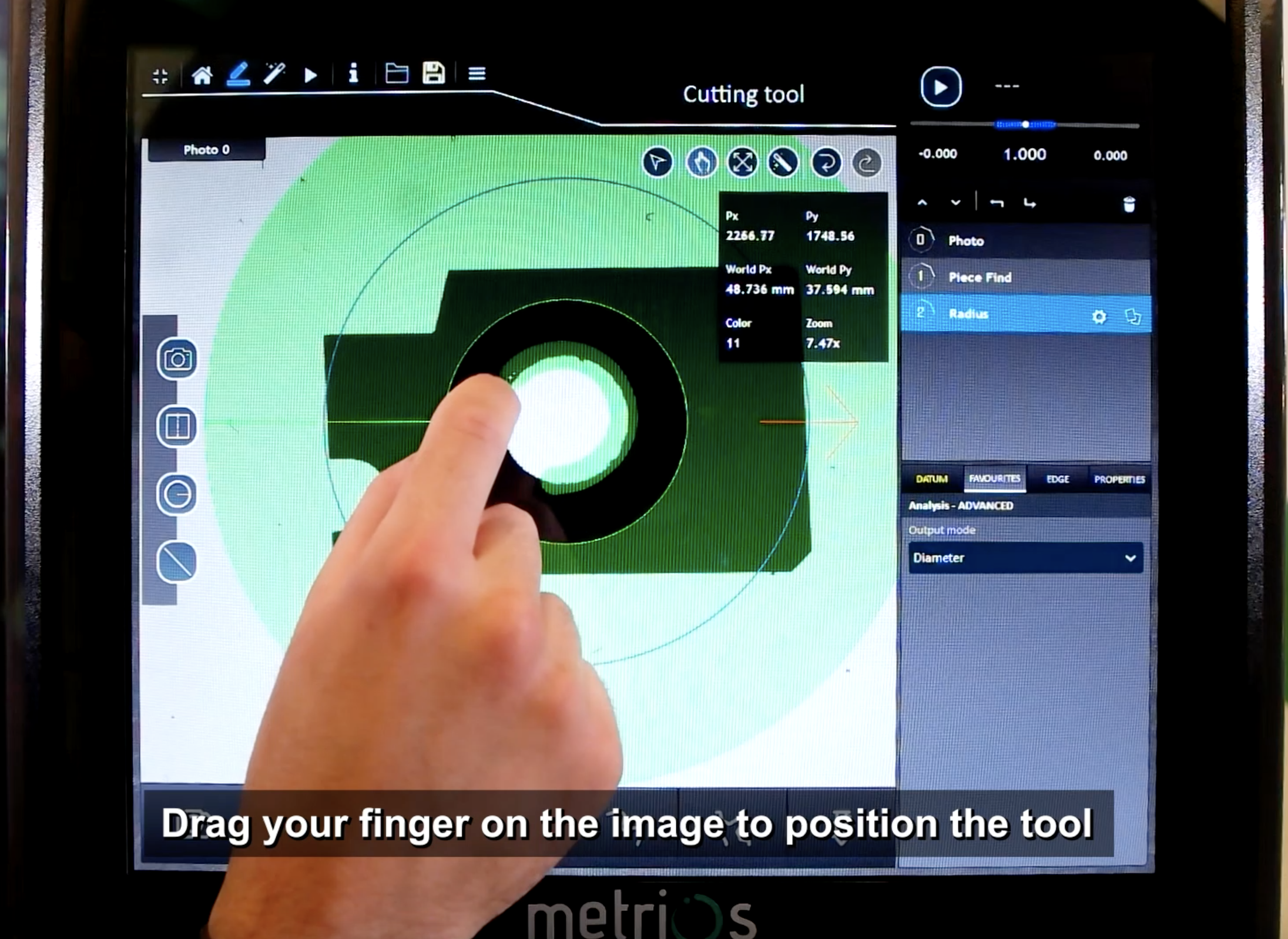Activate the hand pan tool
The image size is (1288, 939).
point(701,162)
